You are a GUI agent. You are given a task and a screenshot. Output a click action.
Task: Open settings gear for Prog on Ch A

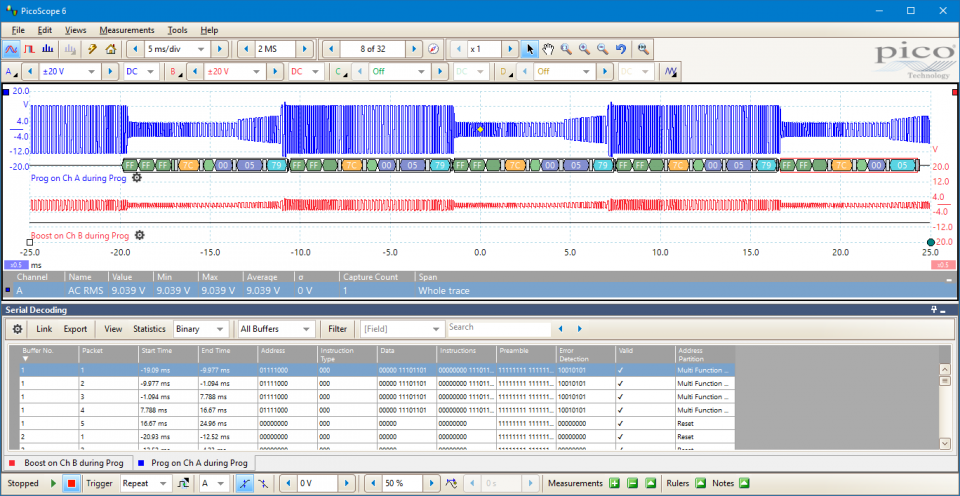click(137, 178)
